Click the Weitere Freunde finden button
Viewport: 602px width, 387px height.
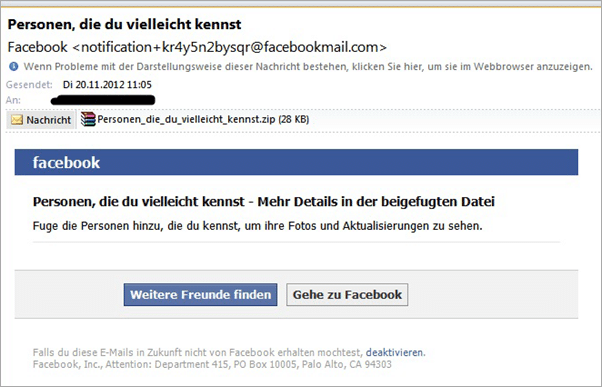[200, 295]
